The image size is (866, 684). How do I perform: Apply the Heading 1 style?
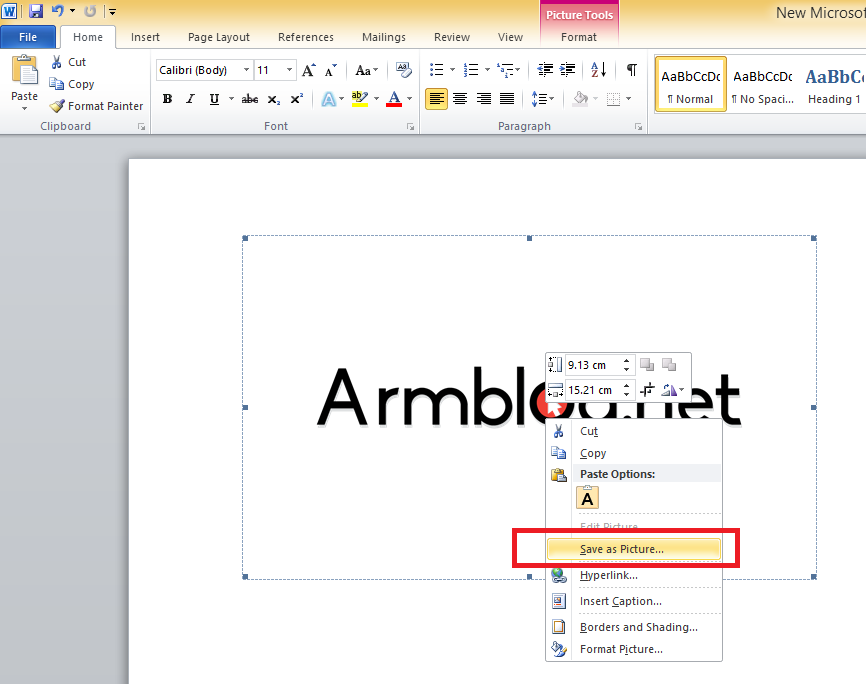click(x=833, y=84)
